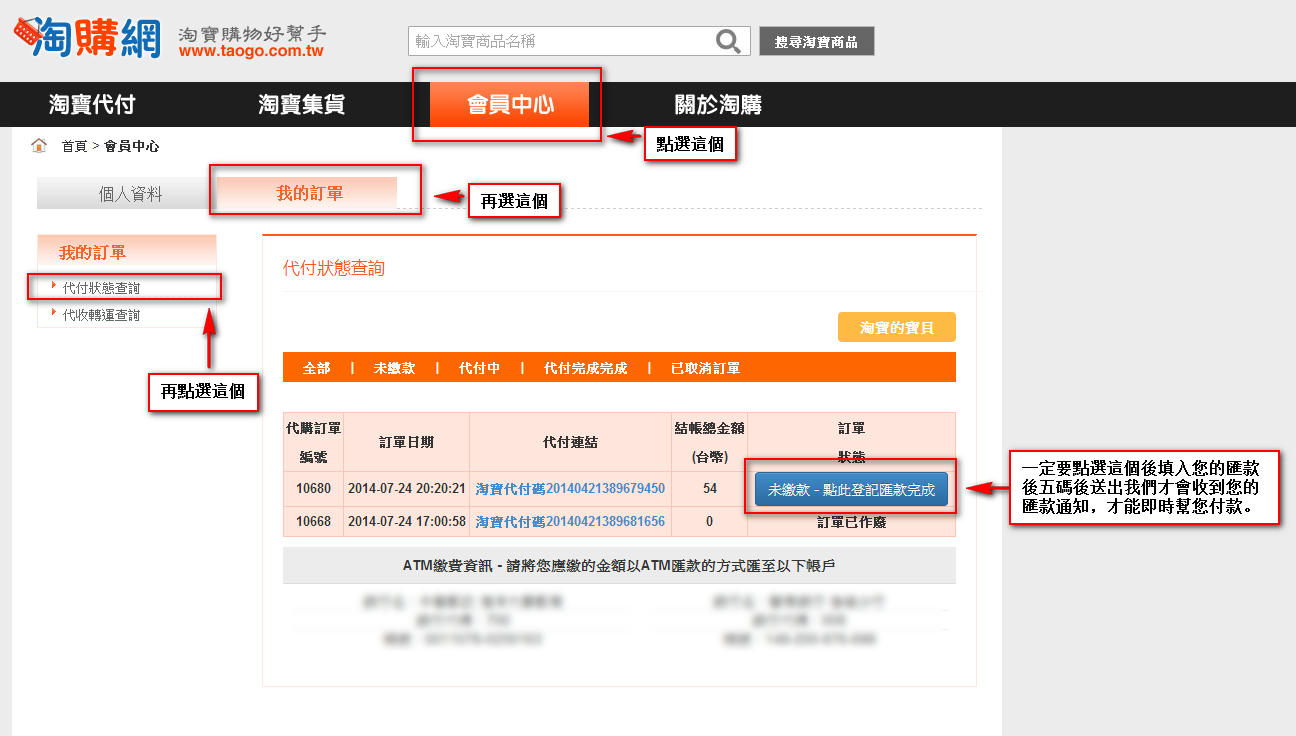The image size is (1296, 736).
Task: Open the 淘寶代付 menu
Action: (92, 104)
